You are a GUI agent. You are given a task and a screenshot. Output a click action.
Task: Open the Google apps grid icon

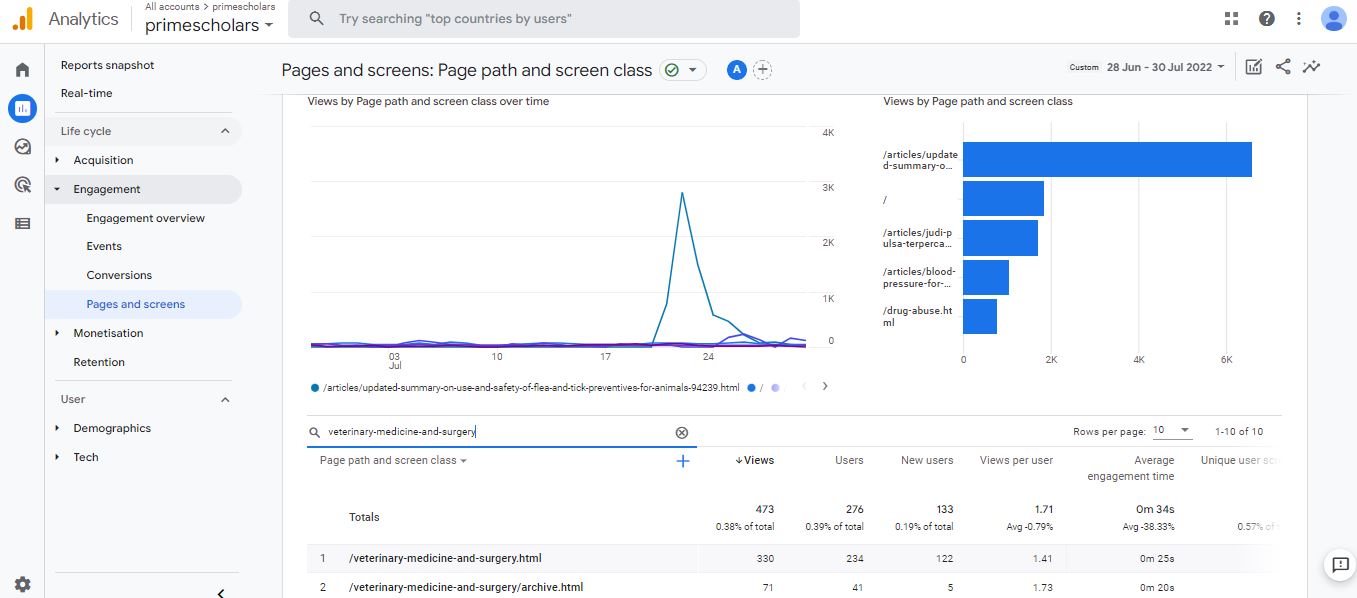[1231, 19]
